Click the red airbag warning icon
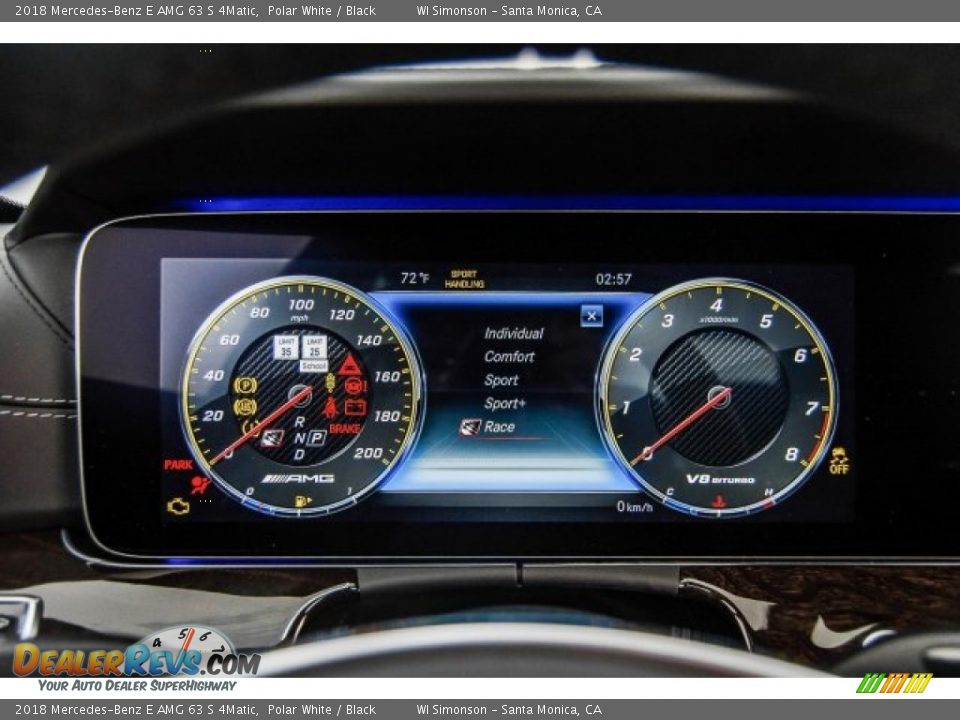960x720 pixels. [201, 485]
